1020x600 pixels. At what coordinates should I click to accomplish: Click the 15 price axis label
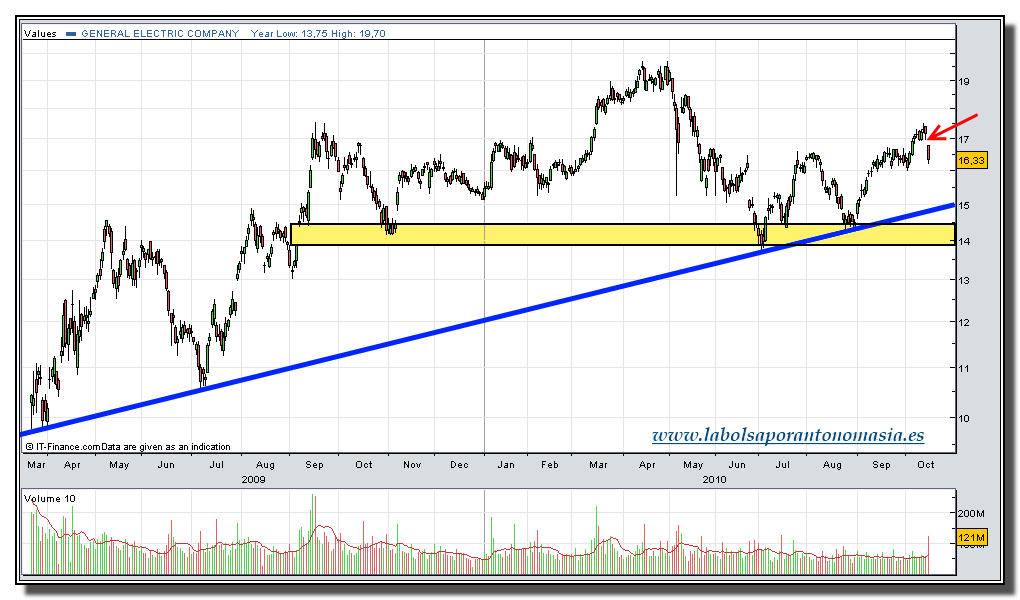pyautogui.click(x=963, y=206)
